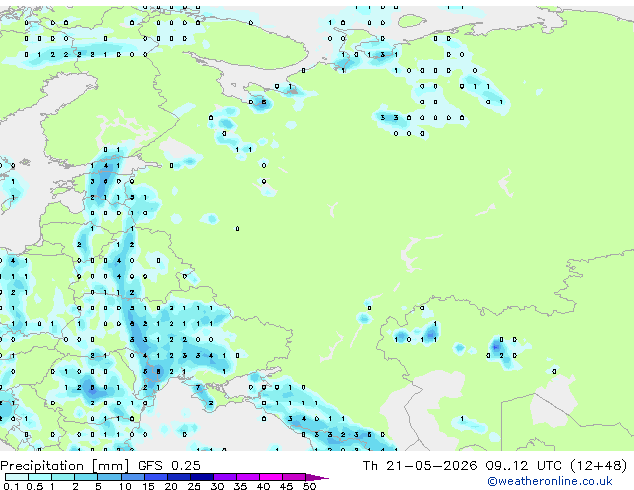Click the 'Precipitation [mm]' title text
634x490 pixels.
64,466
